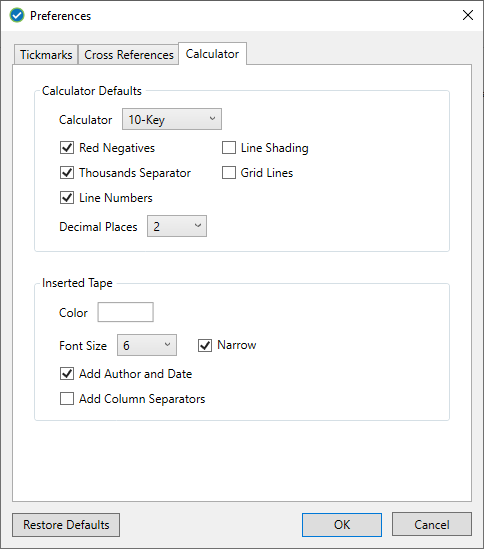Image resolution: width=484 pixels, height=549 pixels.
Task: Uncheck the Red Negatives checkbox
Action: [x=67, y=148]
